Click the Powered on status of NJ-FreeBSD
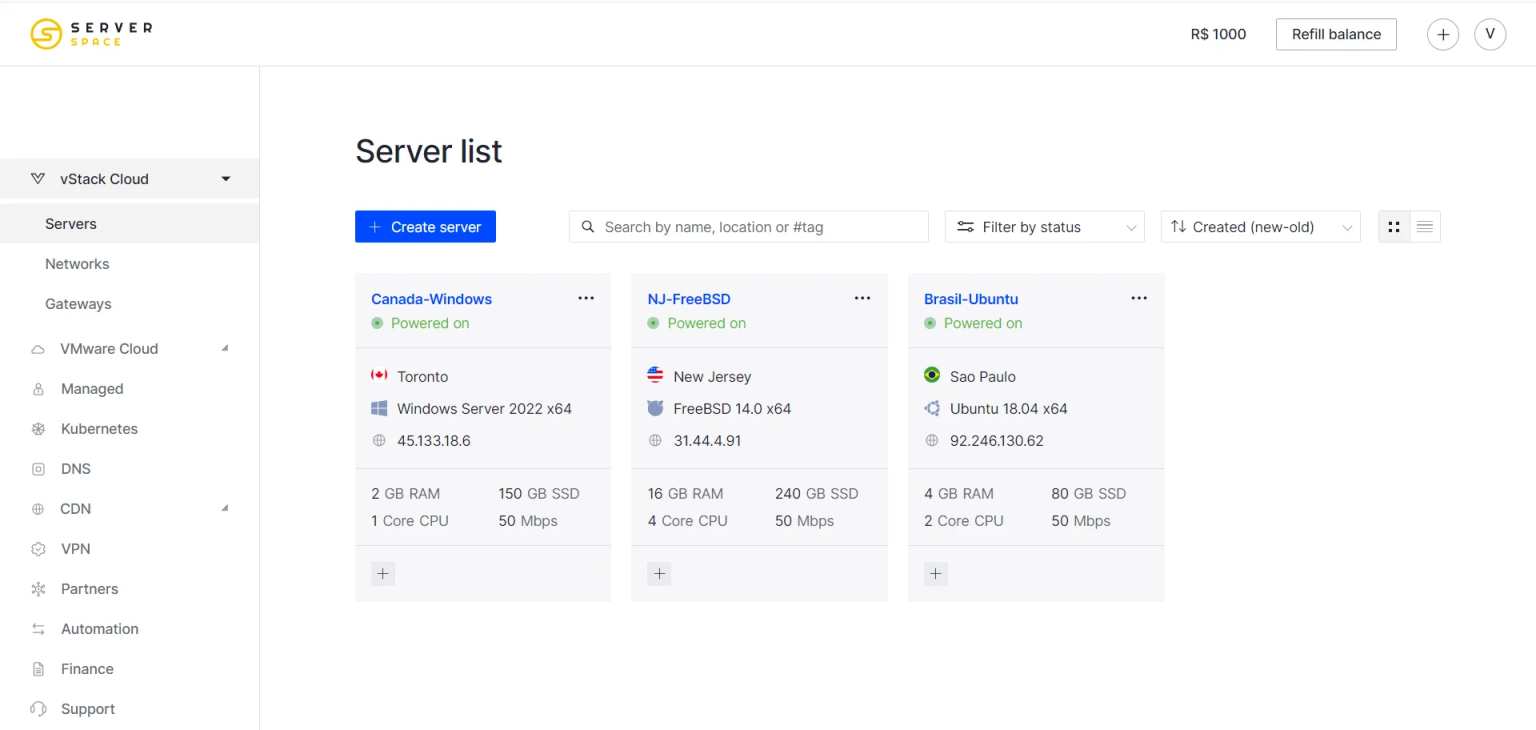1536x730 pixels. [x=707, y=322]
